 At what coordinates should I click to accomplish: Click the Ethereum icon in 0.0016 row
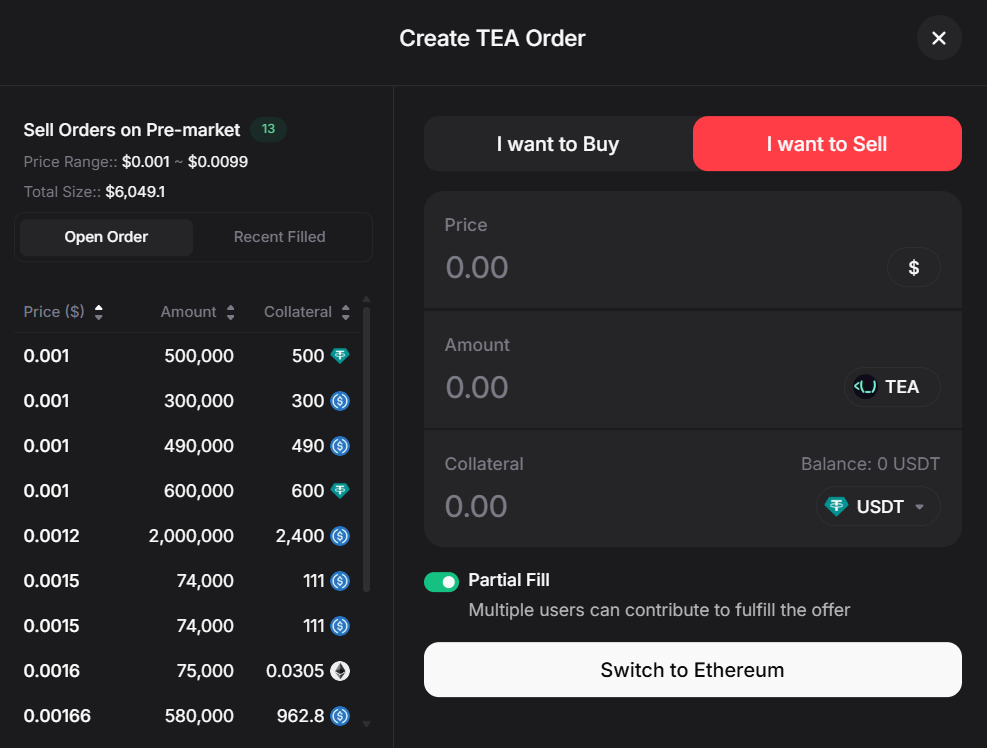coord(340,671)
